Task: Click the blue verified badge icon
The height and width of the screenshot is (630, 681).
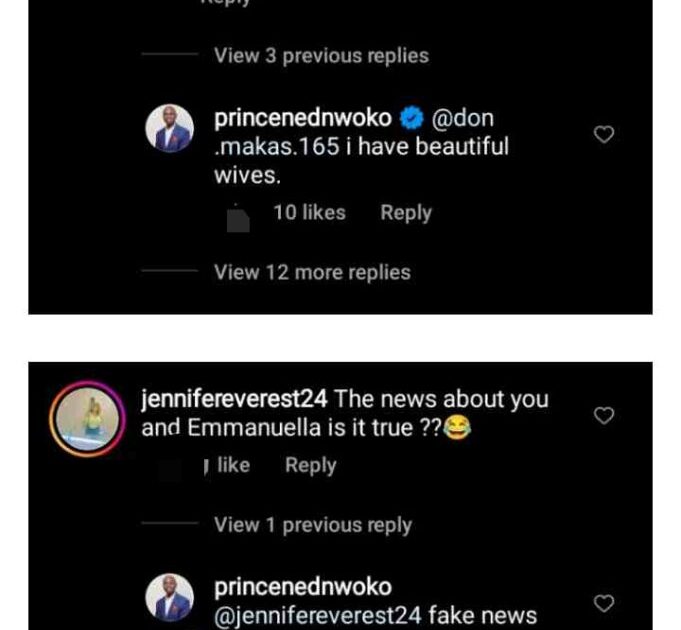Action: tap(411, 119)
